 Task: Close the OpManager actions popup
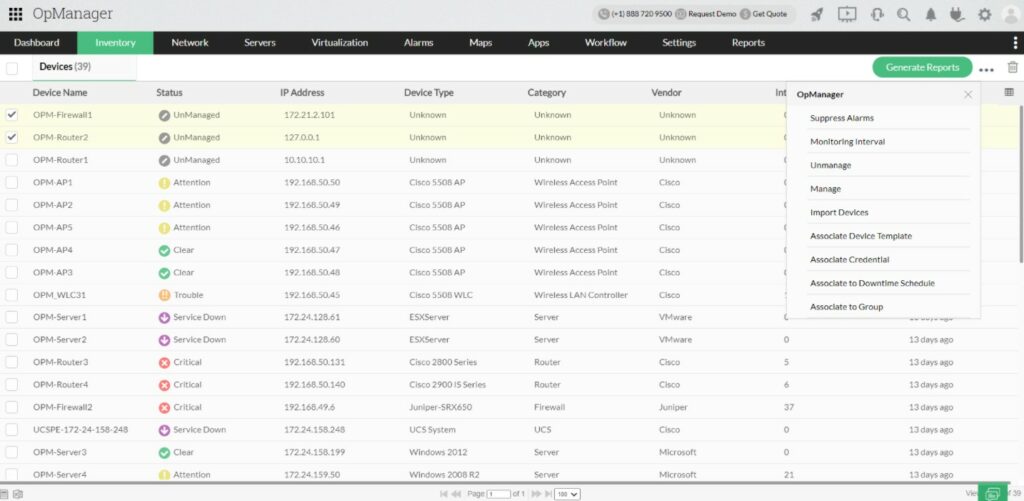pyautogui.click(x=968, y=95)
